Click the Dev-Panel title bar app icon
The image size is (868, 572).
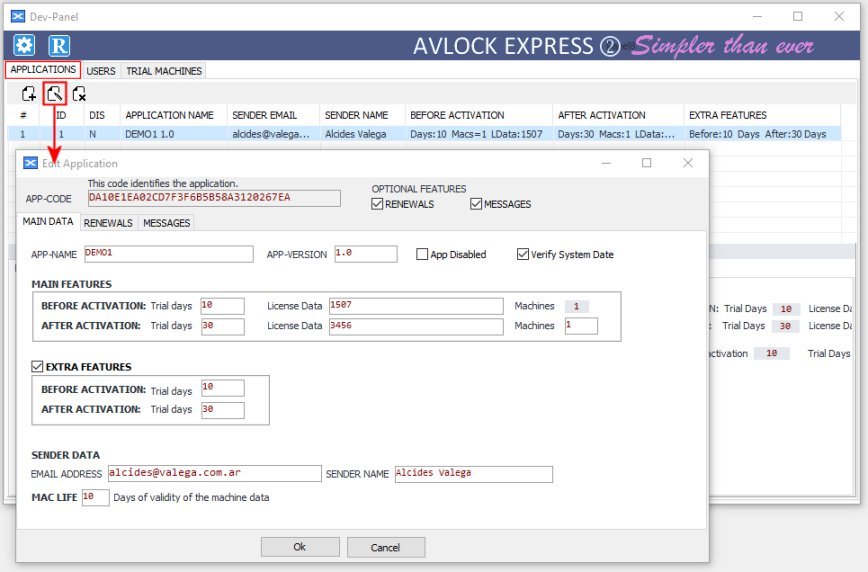(18, 16)
